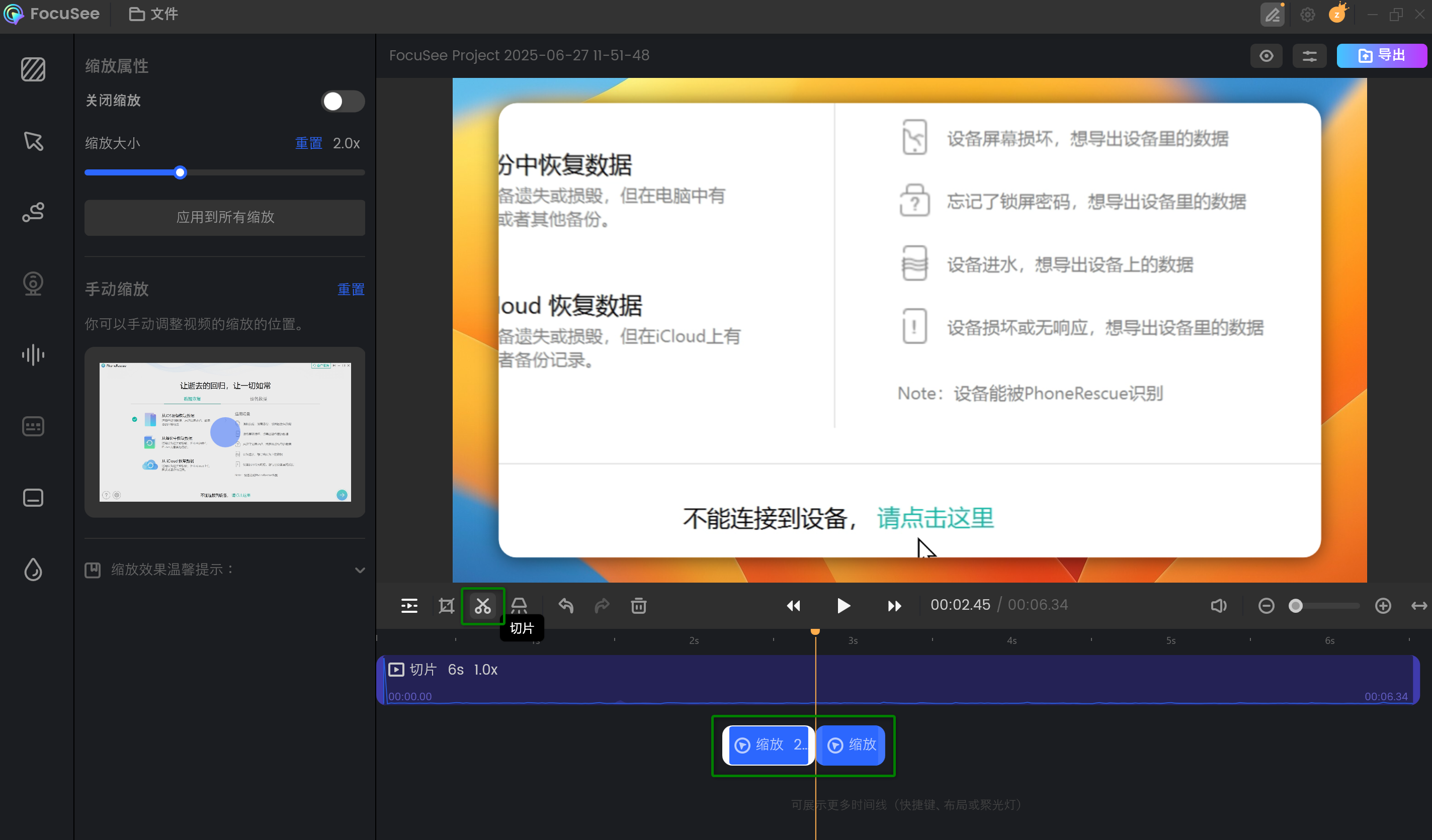Image resolution: width=1432 pixels, height=840 pixels.
Task: Open the canvas adjustment sliders button
Action: tap(1309, 56)
